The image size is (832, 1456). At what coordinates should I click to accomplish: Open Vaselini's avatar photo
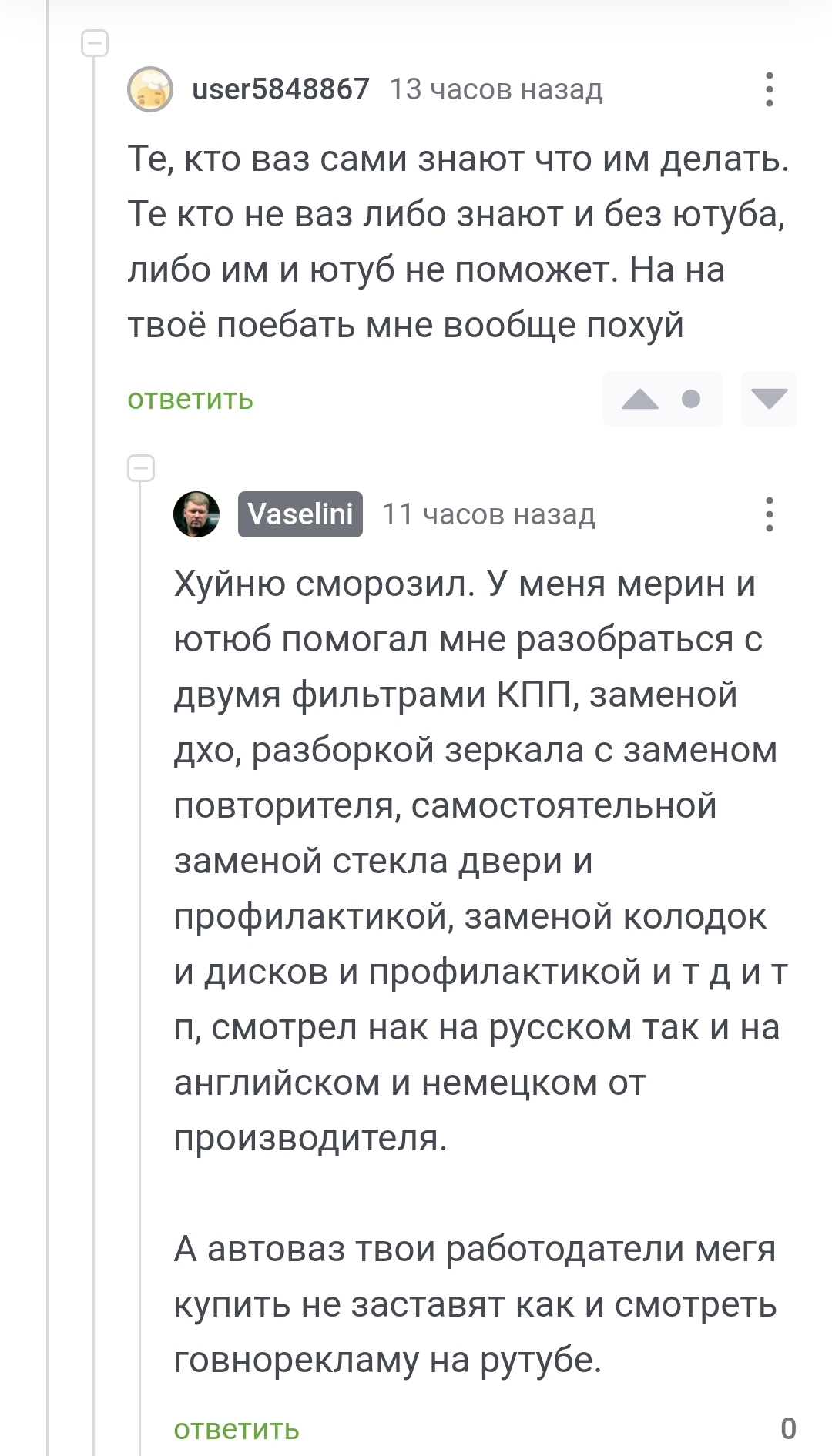(x=196, y=514)
